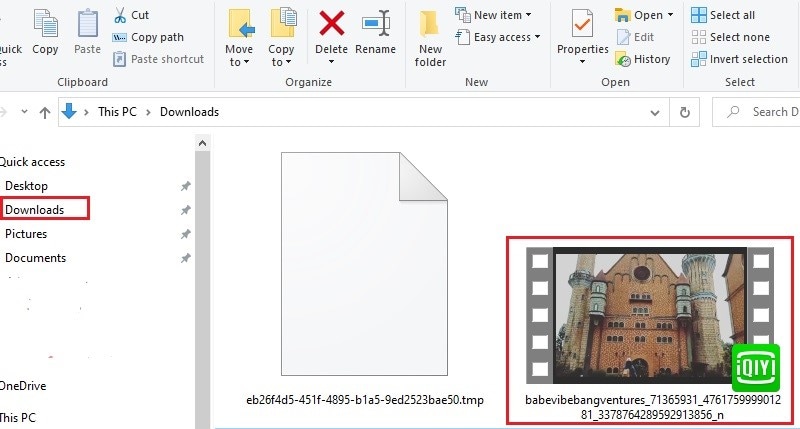Select This PC in navigation pane
This screenshot has width=800, height=429.
click(18, 418)
